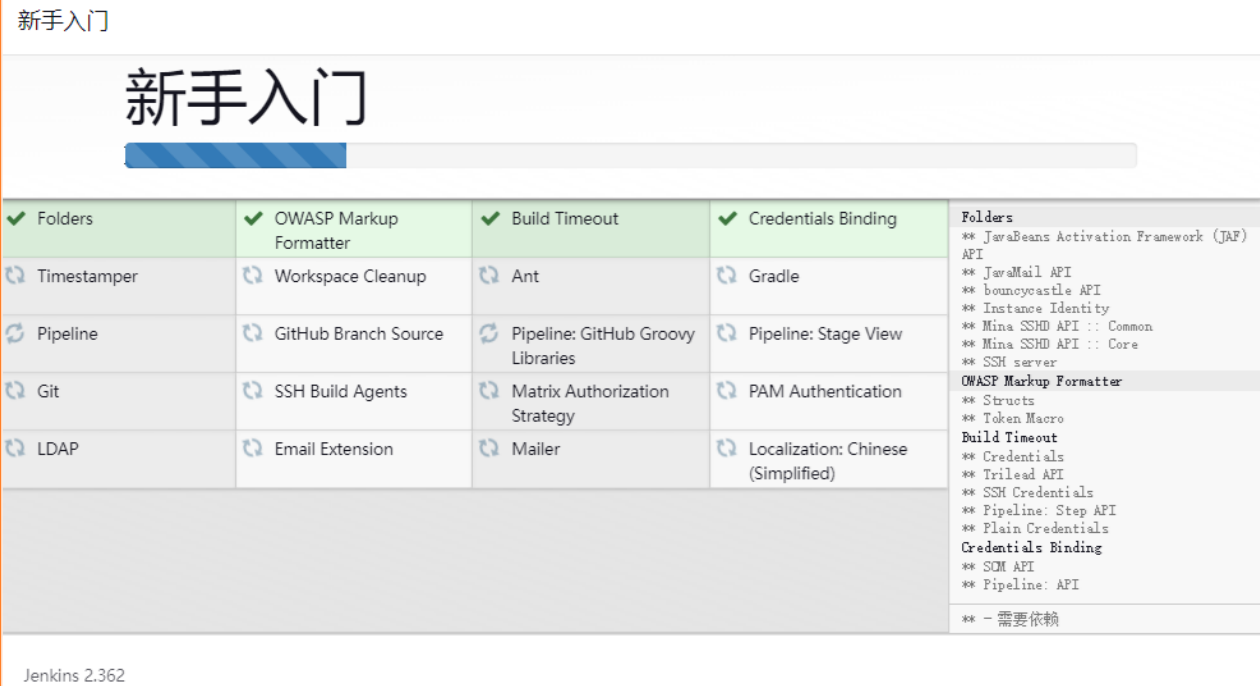Click the JavaMail API log line
This screenshot has width=1260, height=686.
click(x=1016, y=272)
